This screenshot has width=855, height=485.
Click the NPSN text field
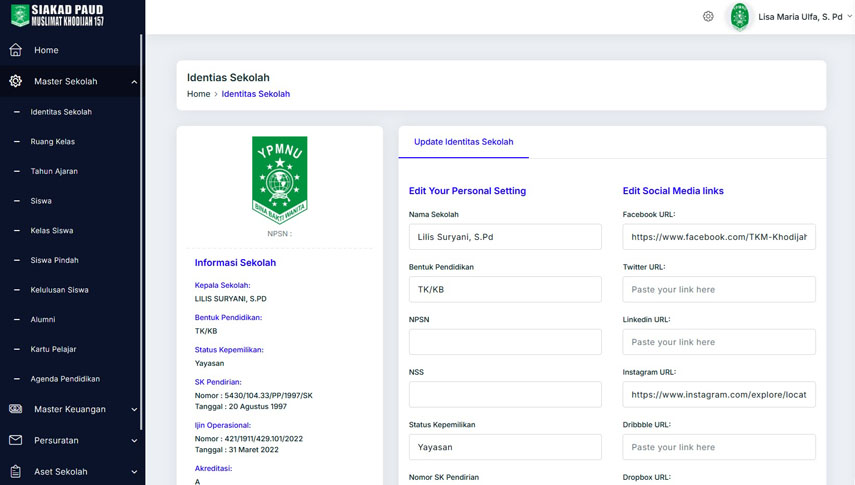click(505, 342)
